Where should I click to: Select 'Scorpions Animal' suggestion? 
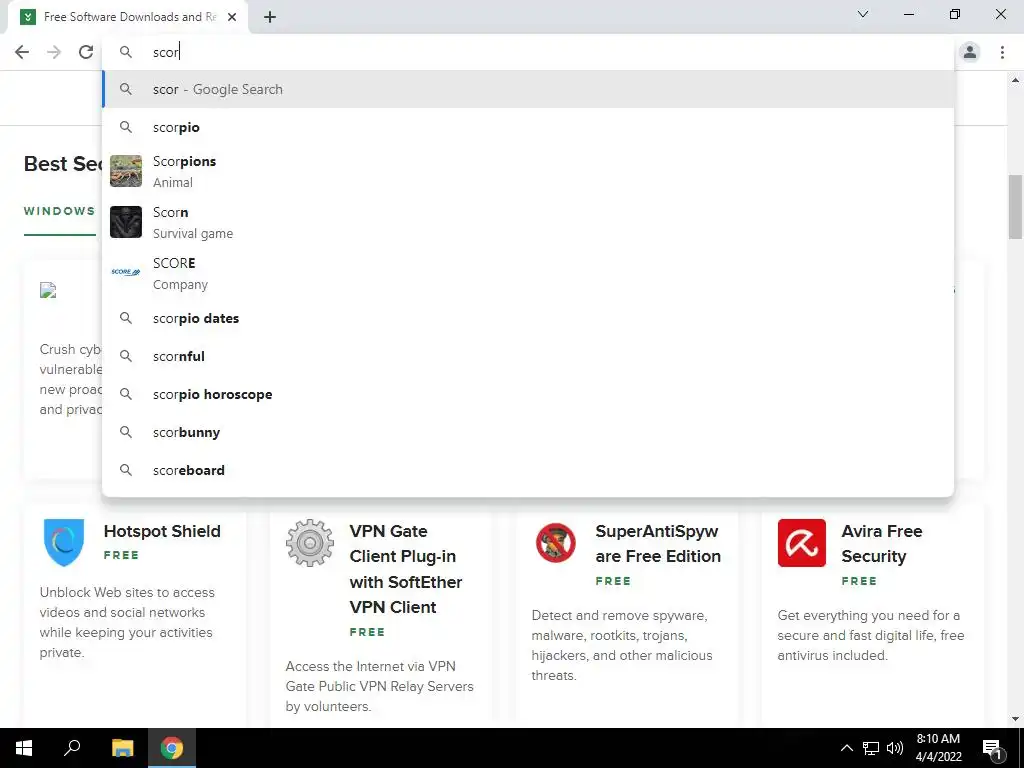[x=528, y=171]
